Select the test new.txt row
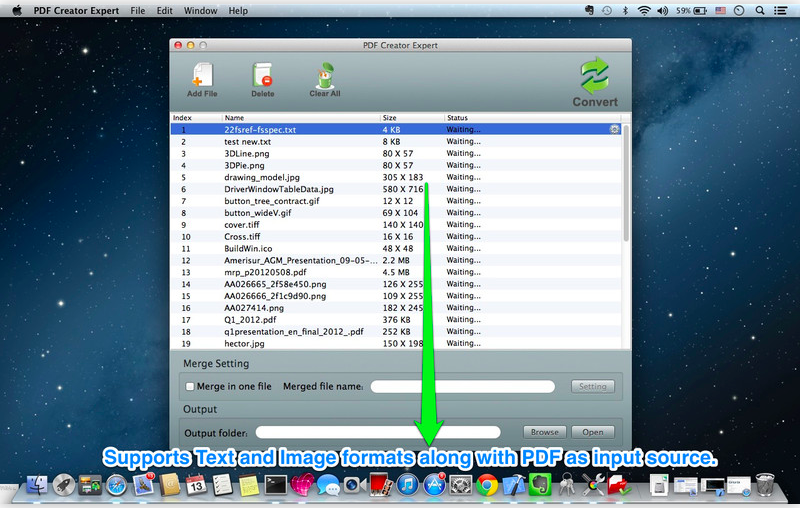The height and width of the screenshot is (508, 800). point(396,142)
